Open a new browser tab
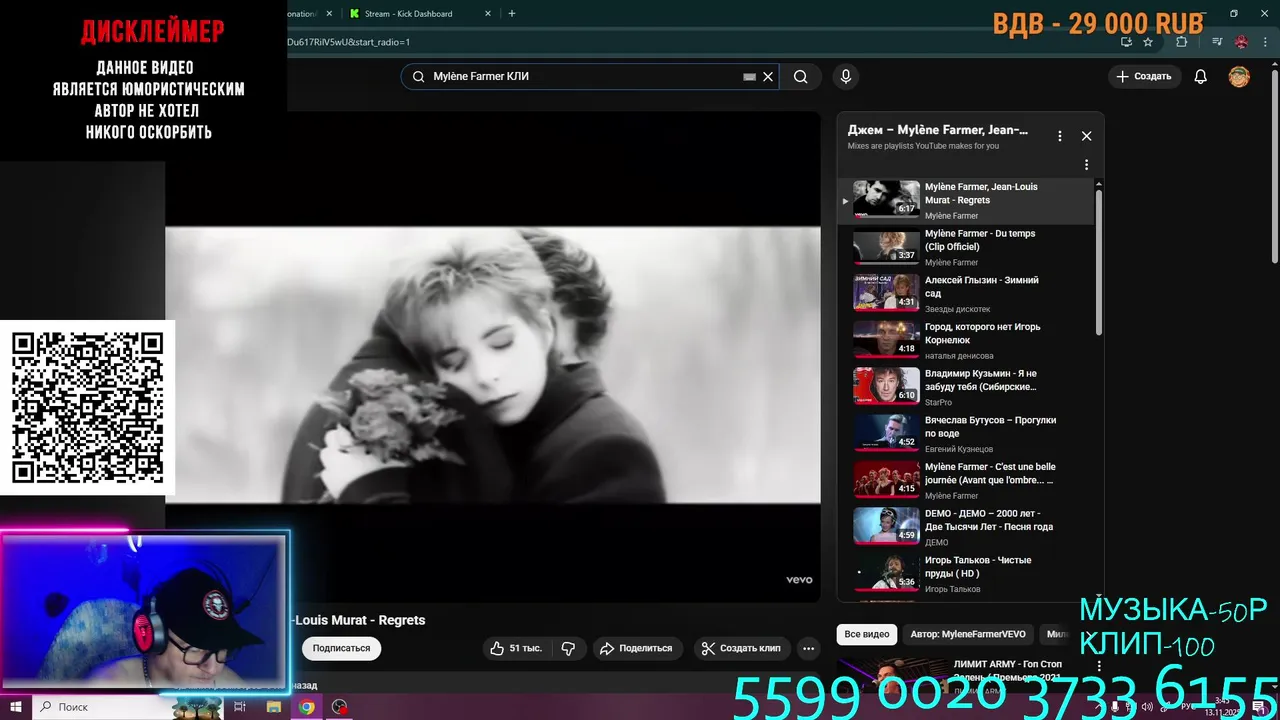The width and height of the screenshot is (1280, 720). pos(512,14)
